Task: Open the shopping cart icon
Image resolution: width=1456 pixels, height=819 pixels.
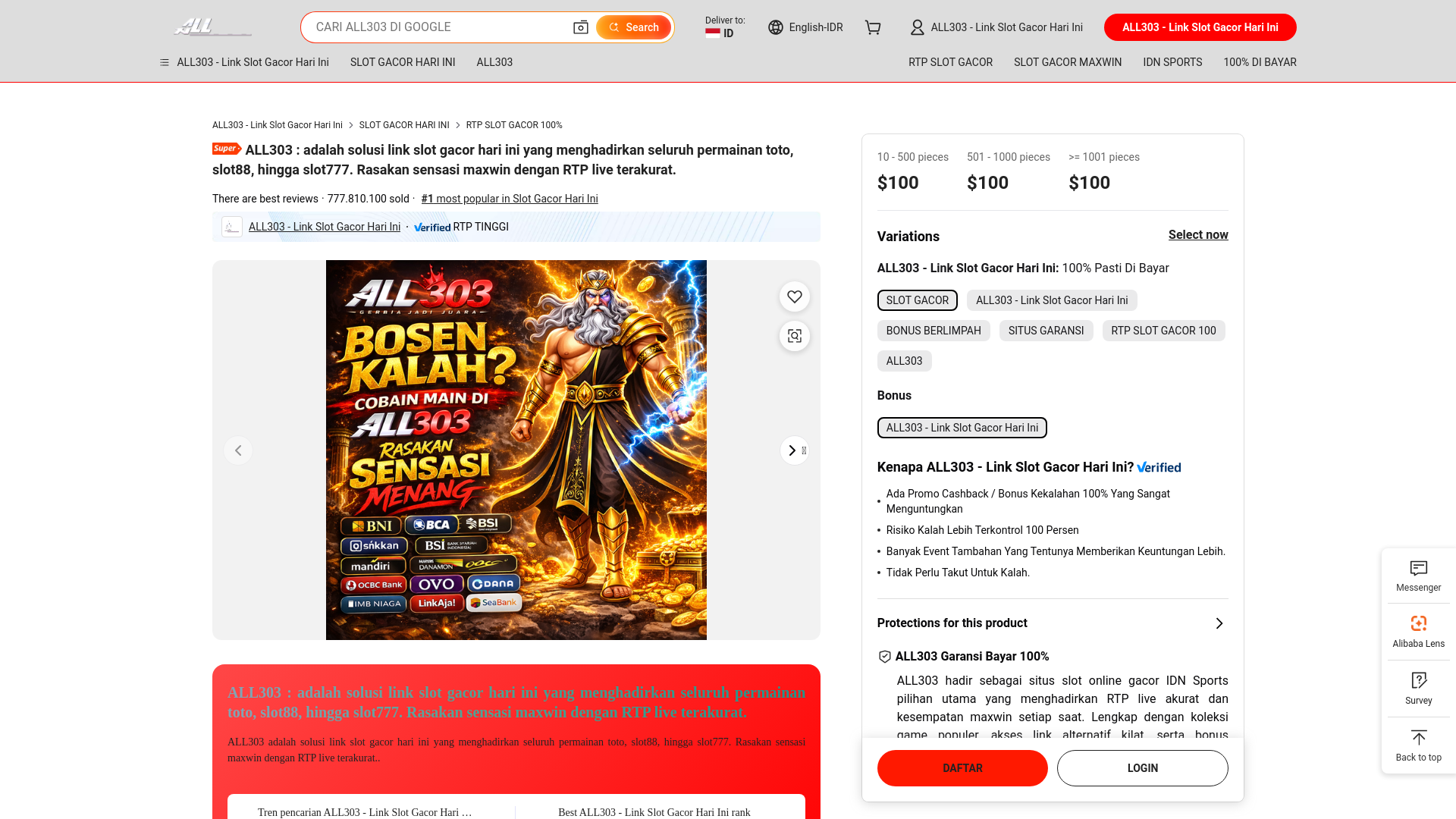Action: [x=873, y=27]
